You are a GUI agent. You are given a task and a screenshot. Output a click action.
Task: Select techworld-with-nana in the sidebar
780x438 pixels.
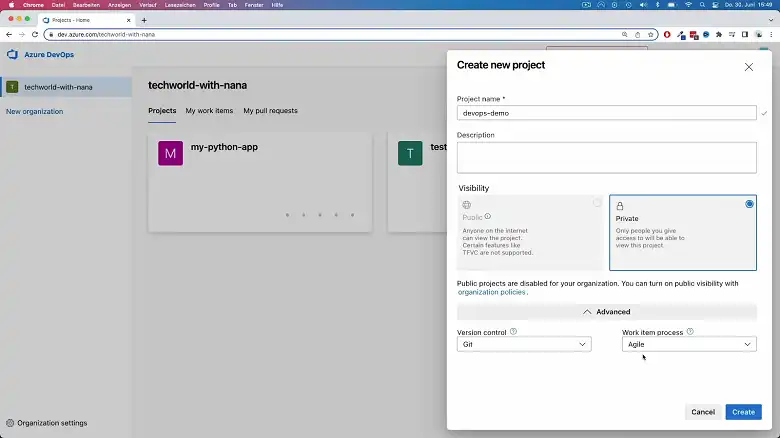[x=66, y=87]
